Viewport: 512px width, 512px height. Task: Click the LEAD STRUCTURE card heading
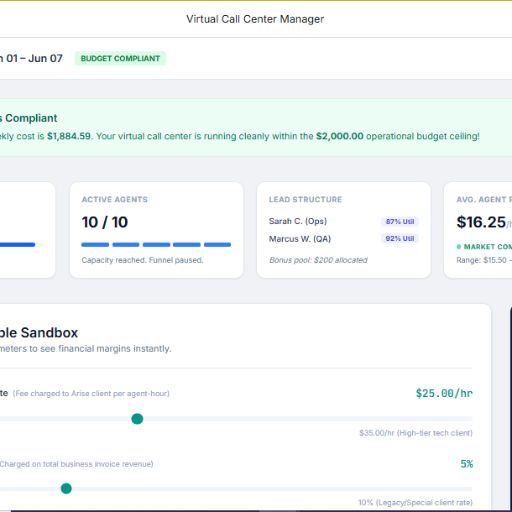[305, 199]
